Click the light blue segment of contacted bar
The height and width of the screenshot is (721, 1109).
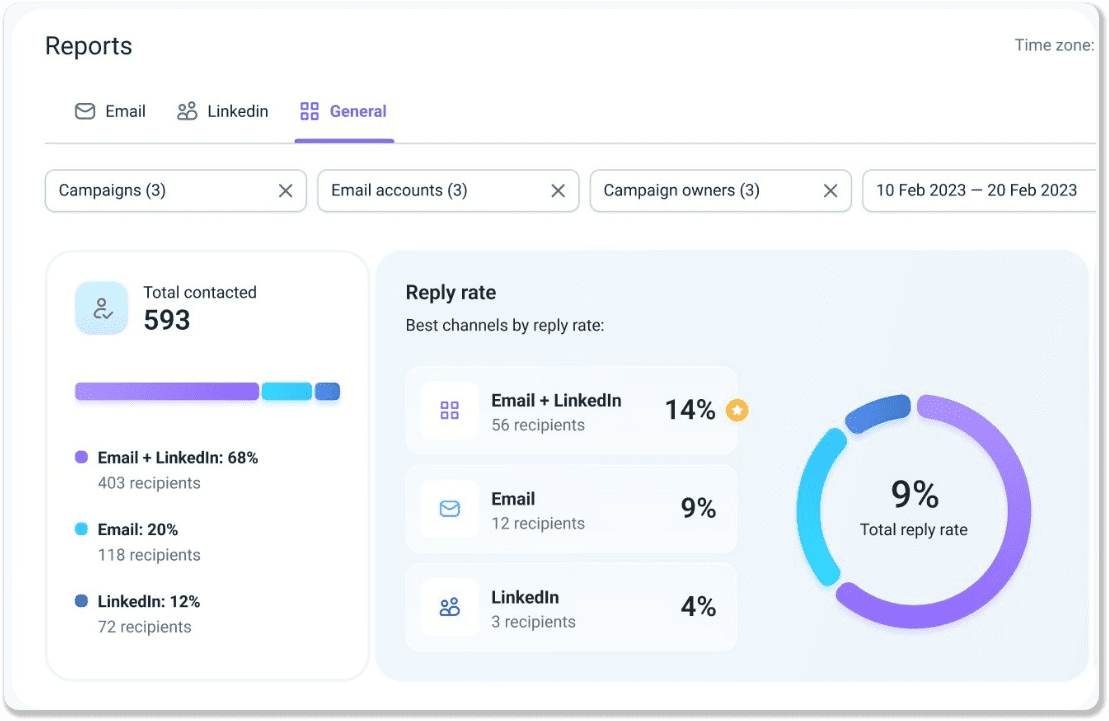coord(287,391)
